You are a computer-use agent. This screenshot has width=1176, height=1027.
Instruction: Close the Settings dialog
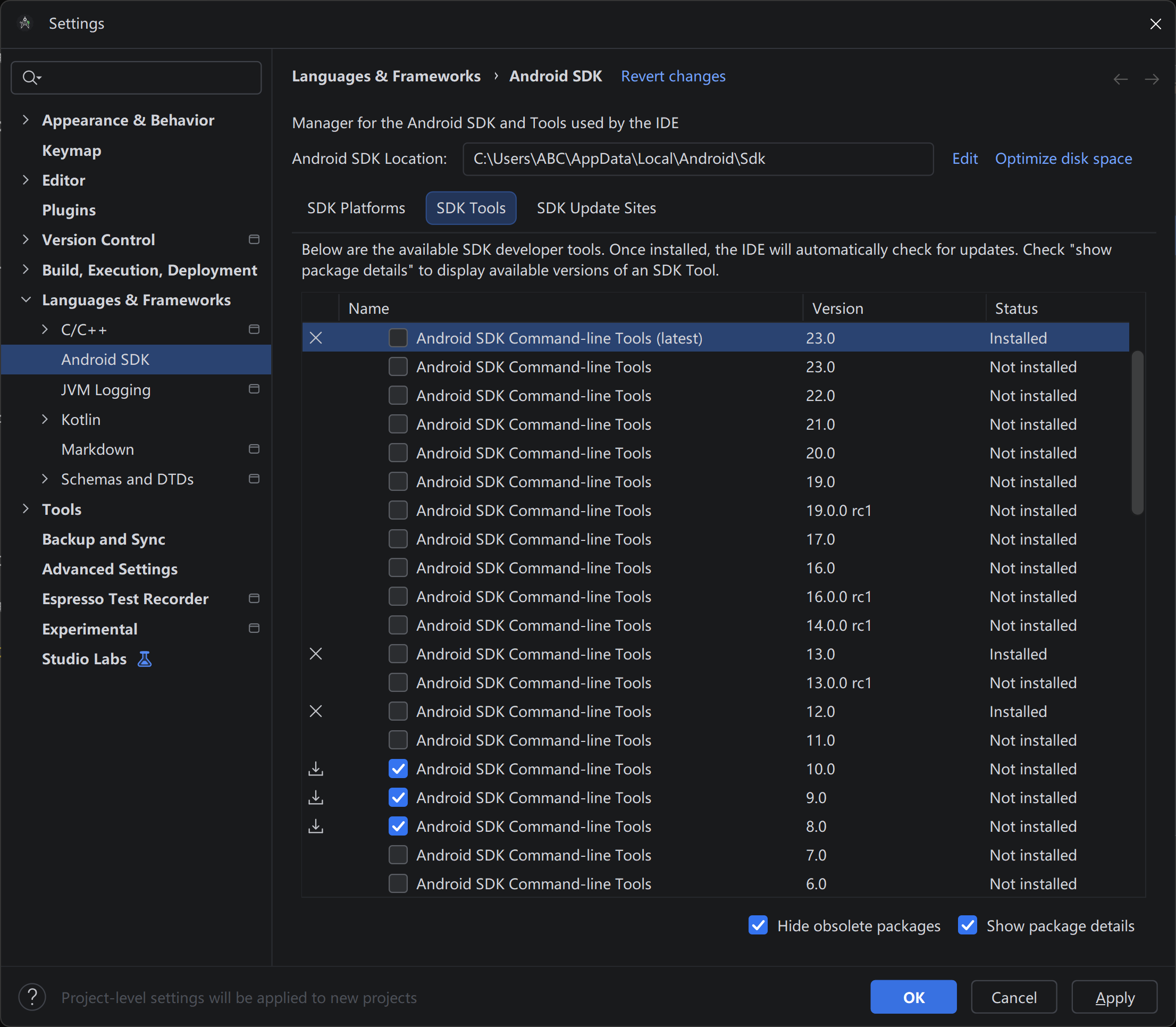point(1155,23)
